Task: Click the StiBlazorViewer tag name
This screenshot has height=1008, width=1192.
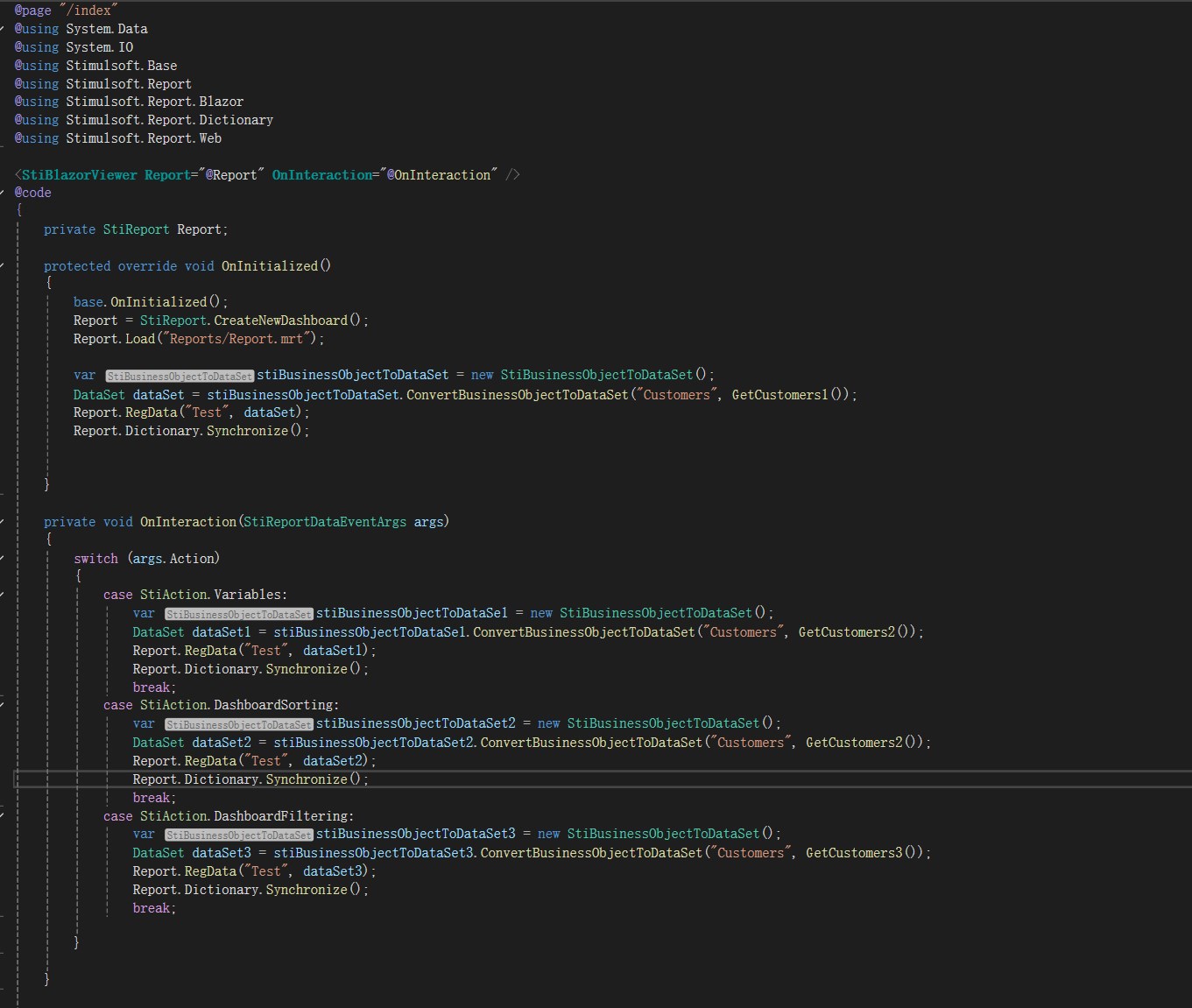Action: tap(80, 175)
